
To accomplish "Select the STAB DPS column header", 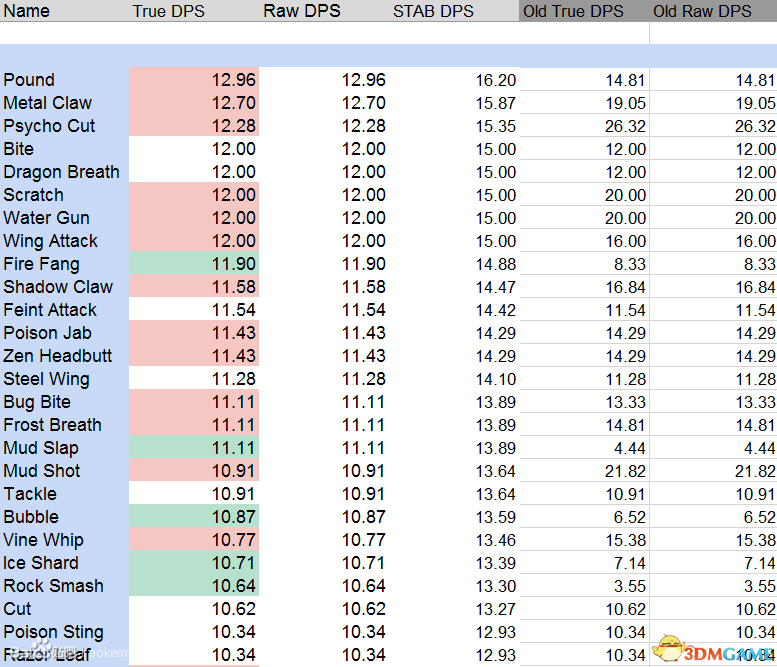I will click(x=433, y=11).
